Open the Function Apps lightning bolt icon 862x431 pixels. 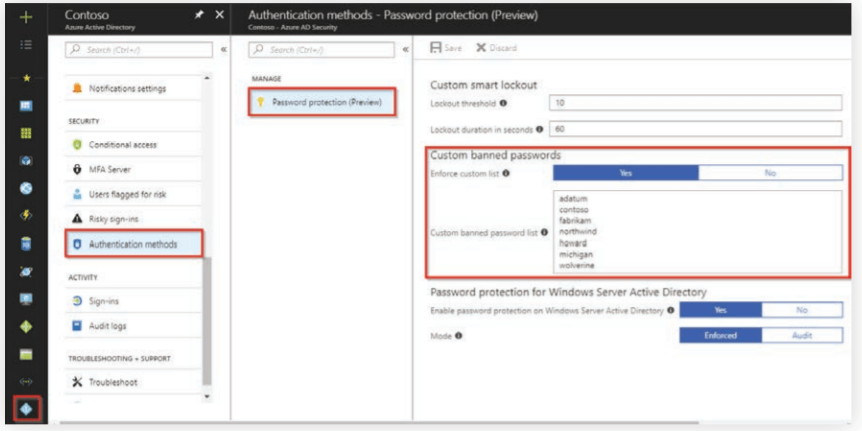point(26,216)
